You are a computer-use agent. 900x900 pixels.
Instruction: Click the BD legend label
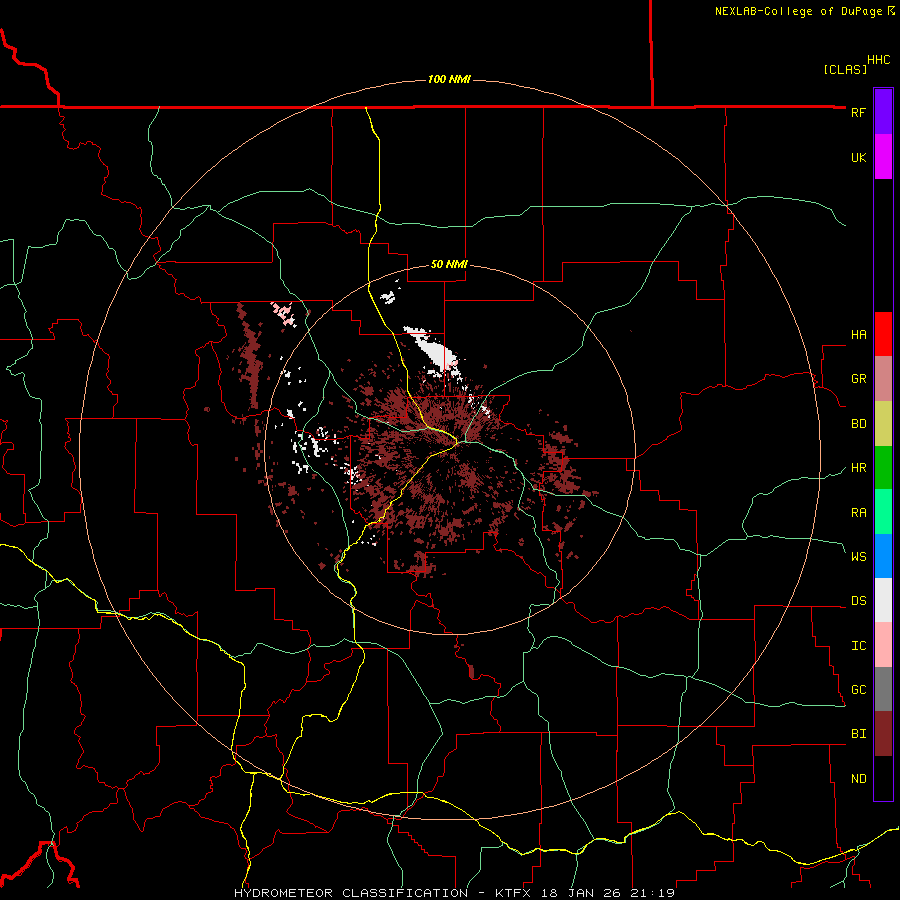pos(858,424)
